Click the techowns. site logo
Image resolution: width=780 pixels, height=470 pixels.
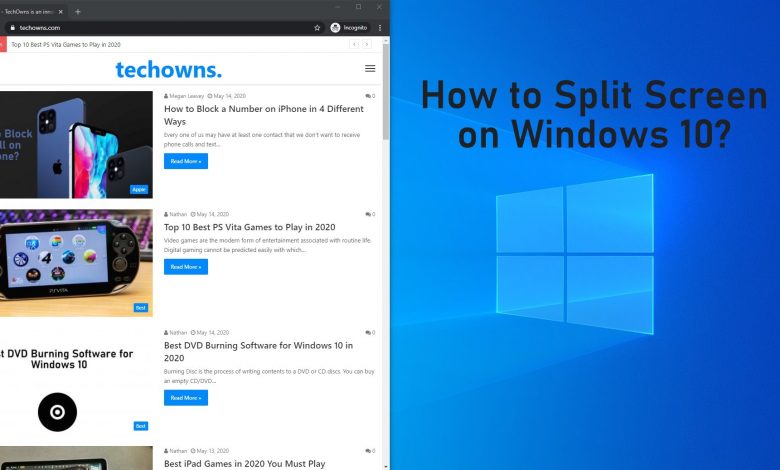coord(169,70)
